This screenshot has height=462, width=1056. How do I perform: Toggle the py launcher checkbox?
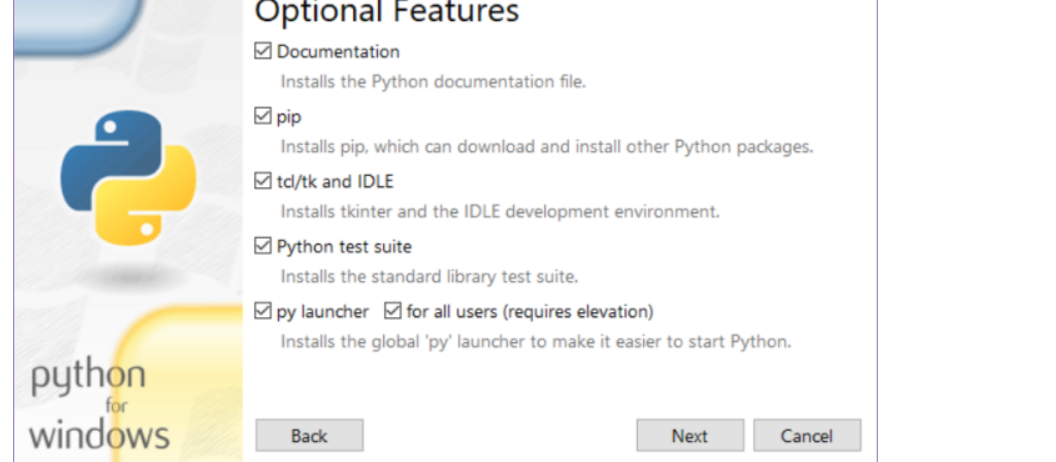point(264,311)
